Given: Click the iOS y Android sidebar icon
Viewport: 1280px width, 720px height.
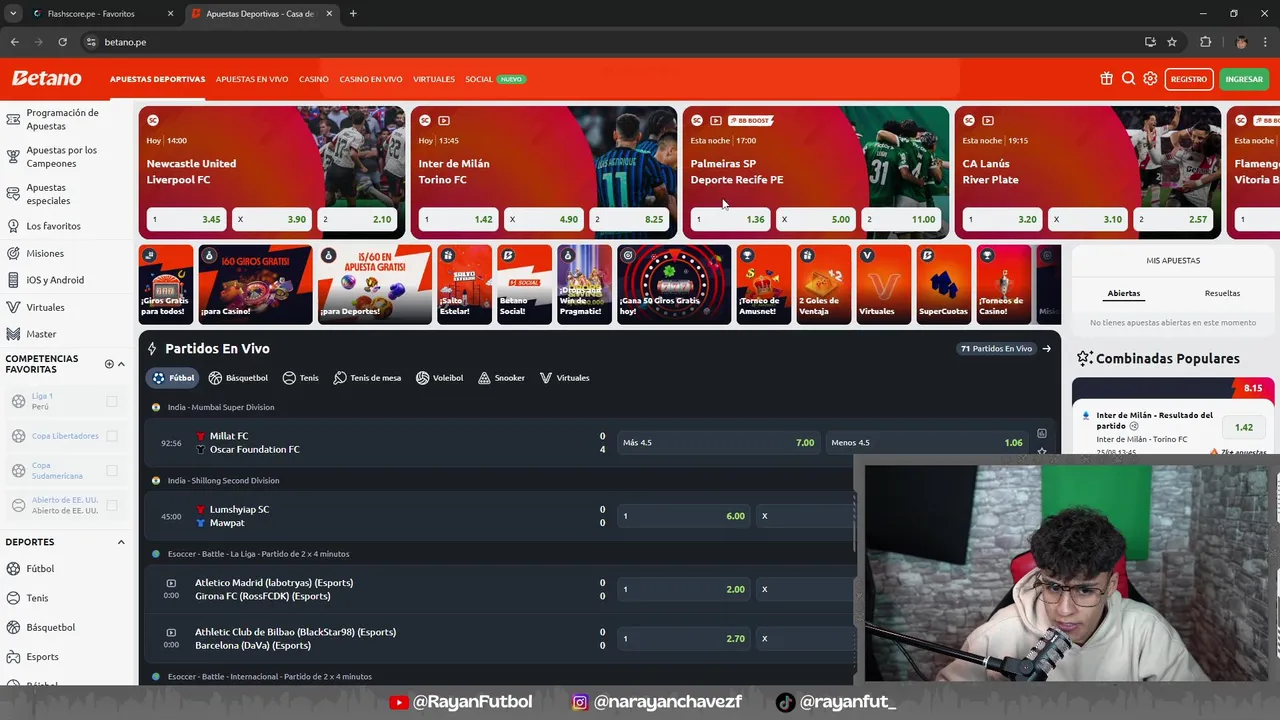Looking at the screenshot, I should pos(13,280).
